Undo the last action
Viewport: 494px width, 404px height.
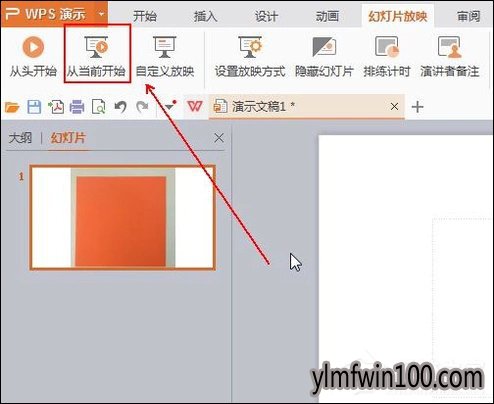[x=120, y=107]
